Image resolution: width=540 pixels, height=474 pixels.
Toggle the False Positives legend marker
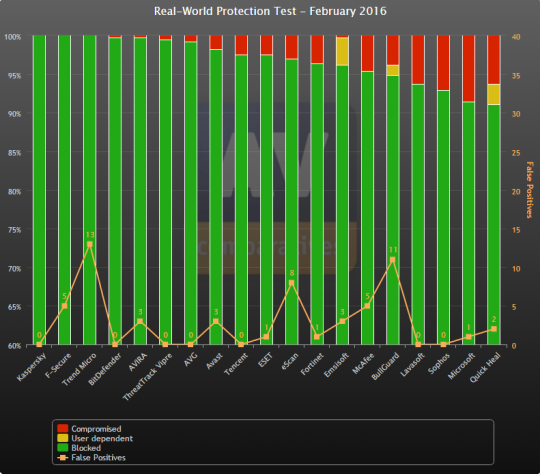[62, 457]
